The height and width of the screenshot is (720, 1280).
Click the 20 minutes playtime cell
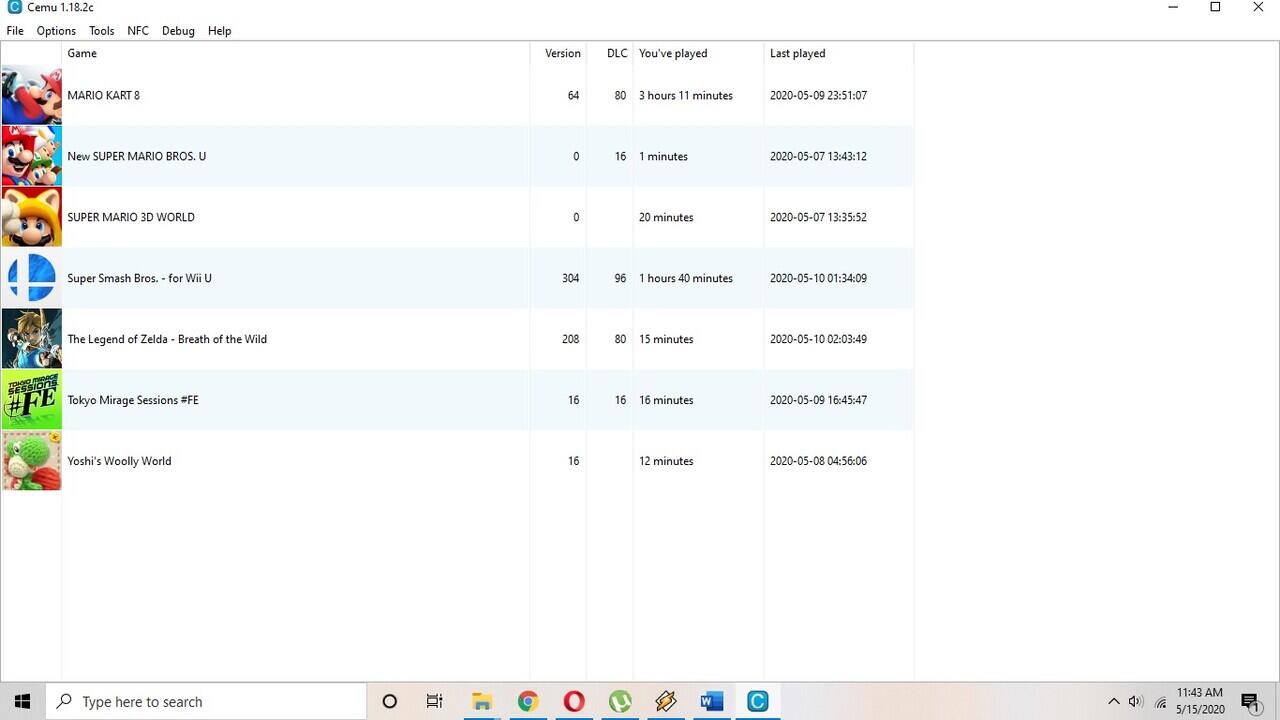[666, 218]
